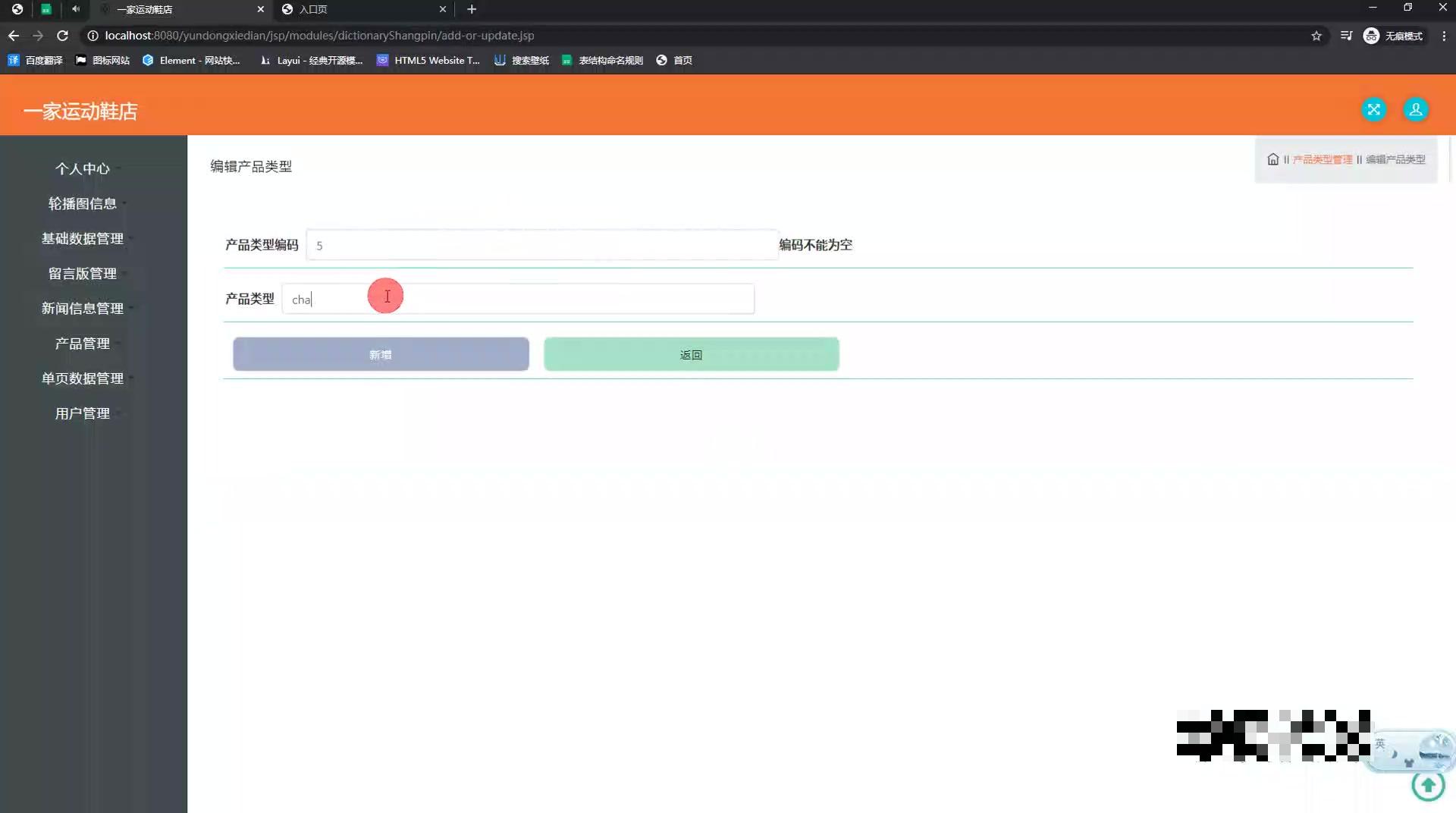Click the back-to-top arrow icon
Viewport: 1456px width, 813px height.
tap(1428, 785)
